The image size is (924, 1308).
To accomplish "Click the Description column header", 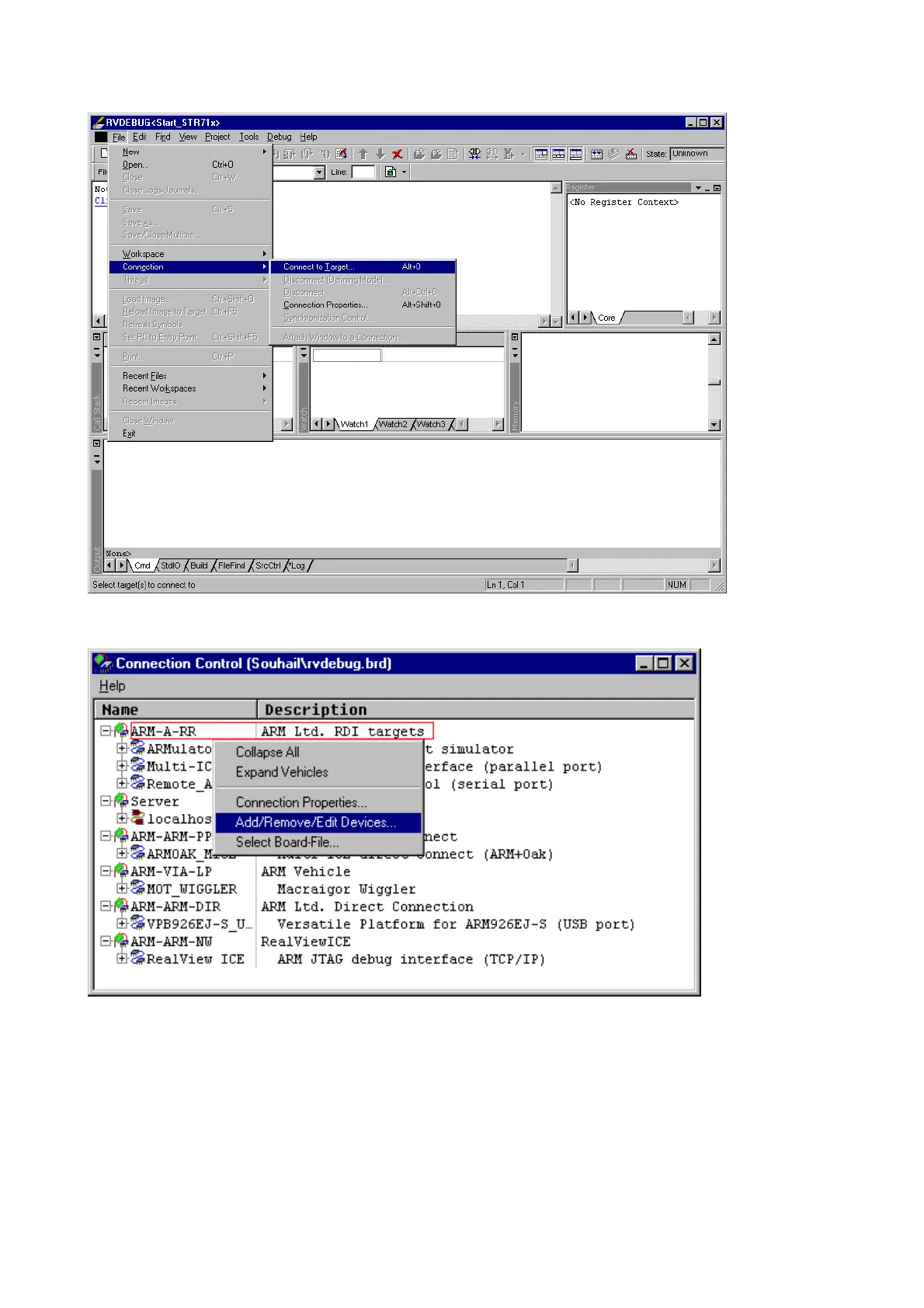I will pyautogui.click(x=476, y=709).
